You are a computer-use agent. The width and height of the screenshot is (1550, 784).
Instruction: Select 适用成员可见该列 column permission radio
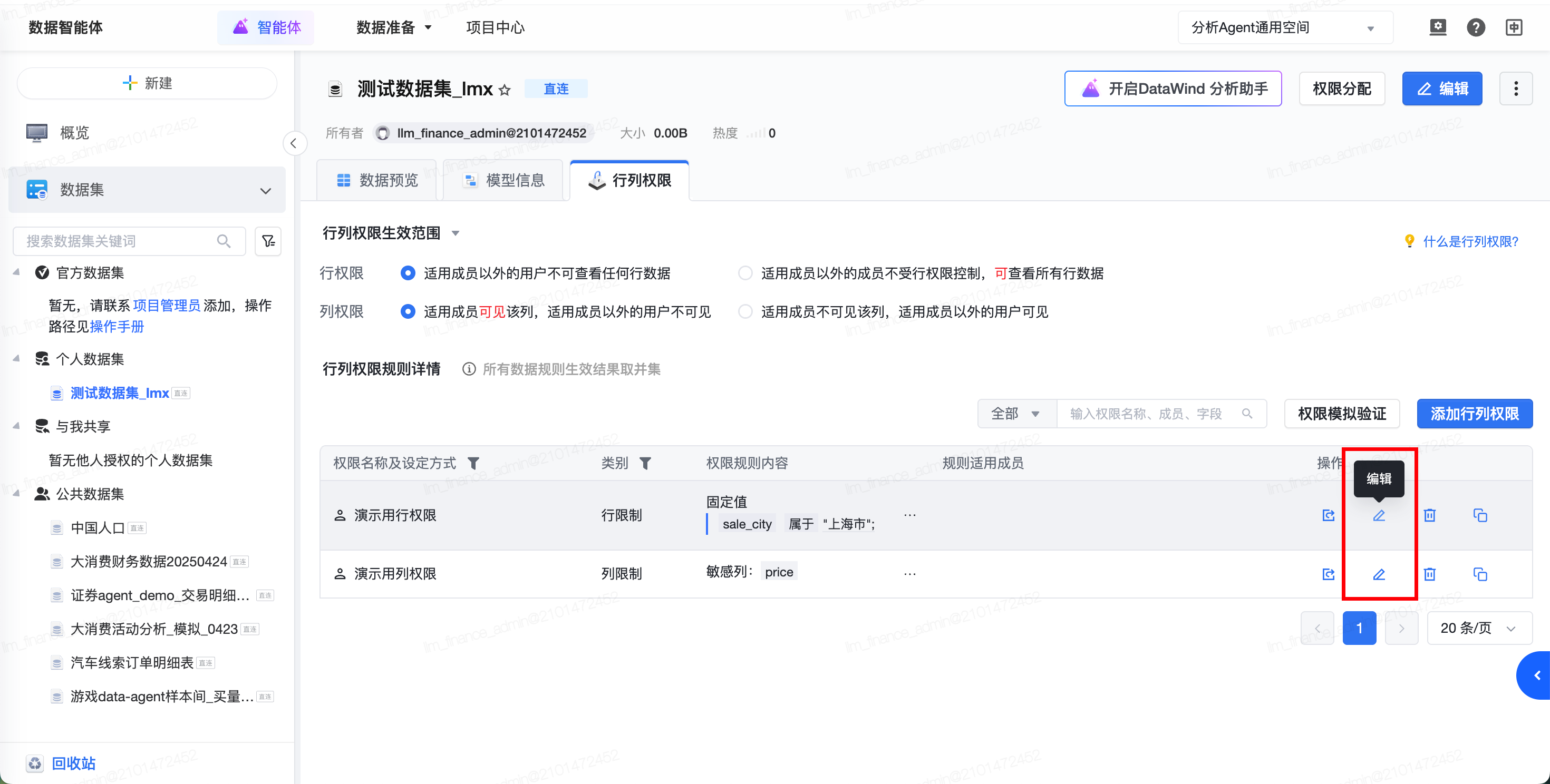408,311
